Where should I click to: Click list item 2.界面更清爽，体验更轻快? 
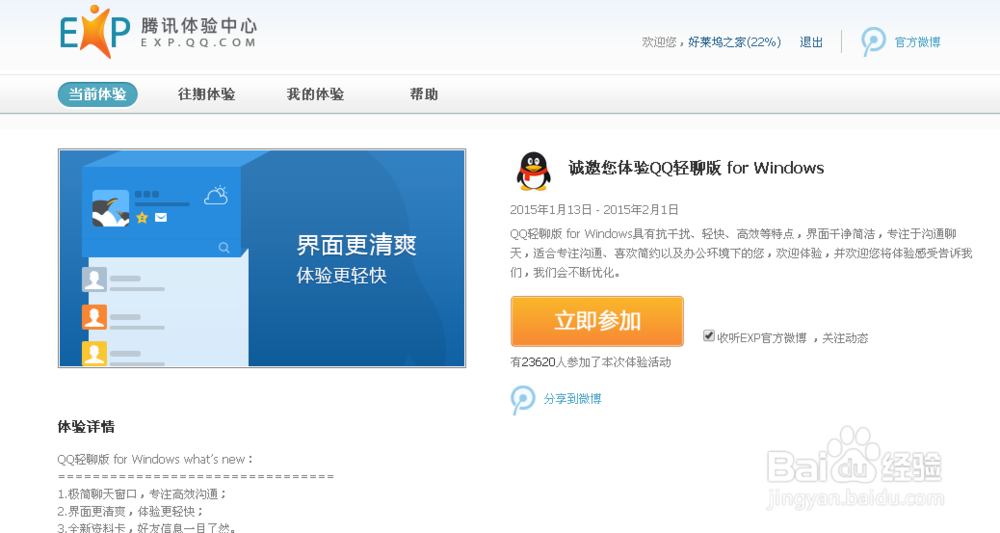[130, 511]
